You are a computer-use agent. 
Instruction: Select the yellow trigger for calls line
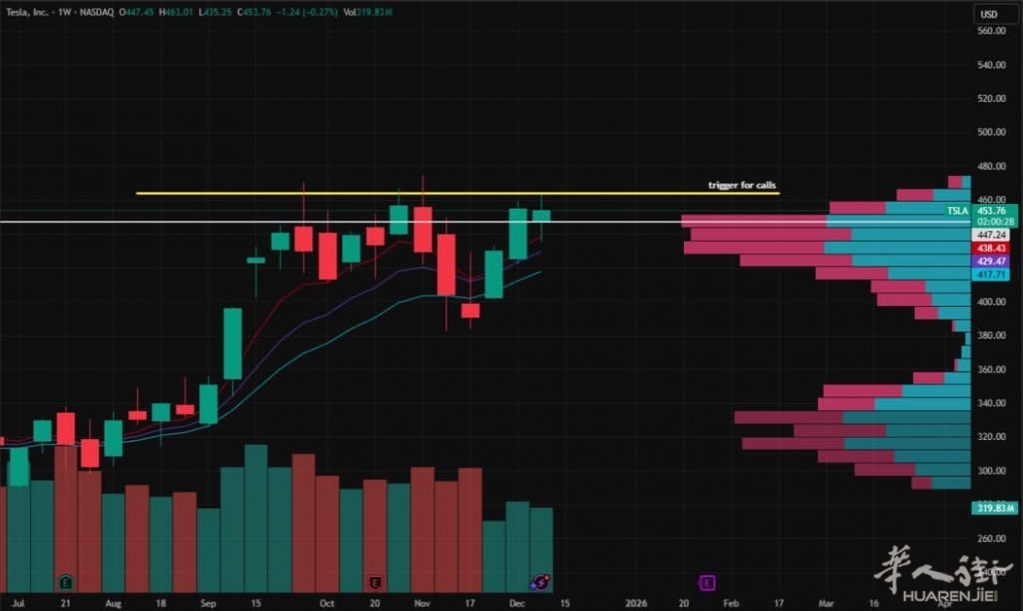[400, 193]
